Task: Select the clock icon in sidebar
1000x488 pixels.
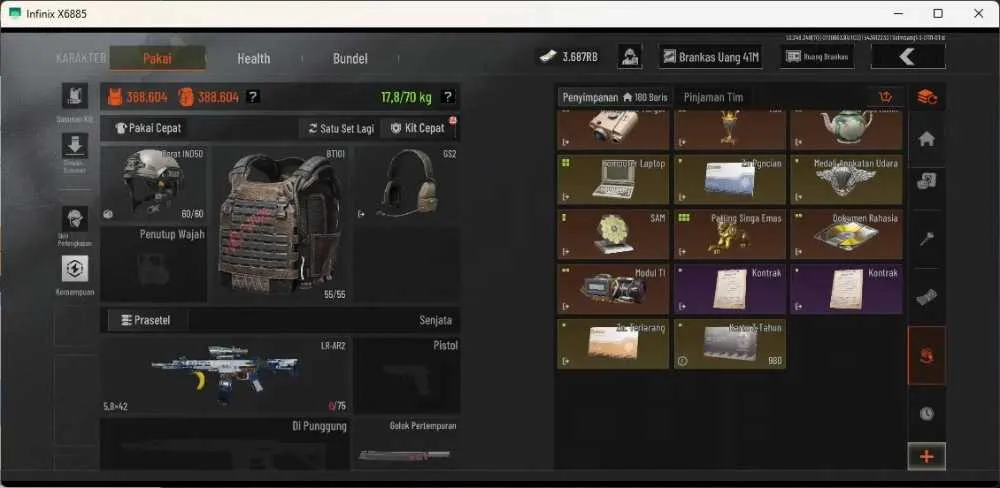Action: [x=927, y=413]
